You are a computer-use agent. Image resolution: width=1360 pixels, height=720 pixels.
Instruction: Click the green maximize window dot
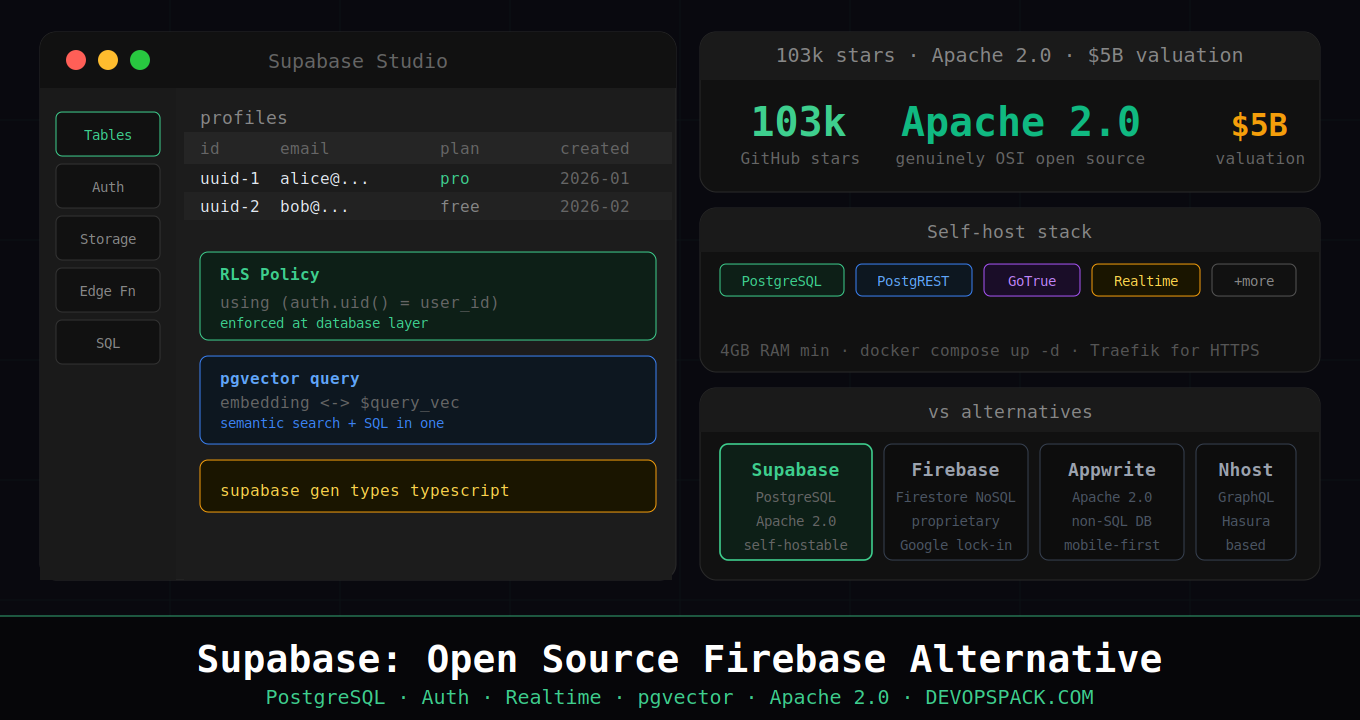[x=140, y=60]
